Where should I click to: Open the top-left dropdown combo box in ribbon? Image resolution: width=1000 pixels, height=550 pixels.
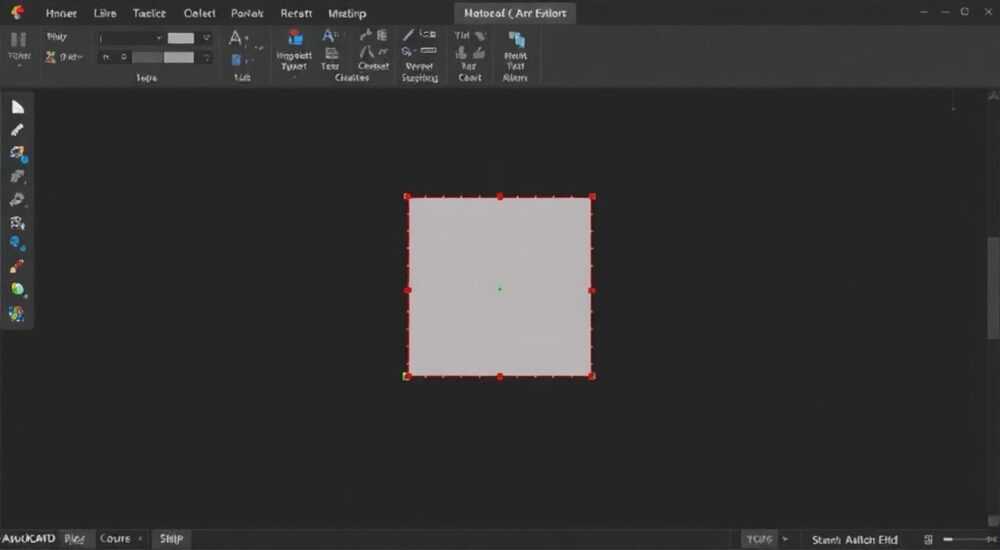click(130, 38)
